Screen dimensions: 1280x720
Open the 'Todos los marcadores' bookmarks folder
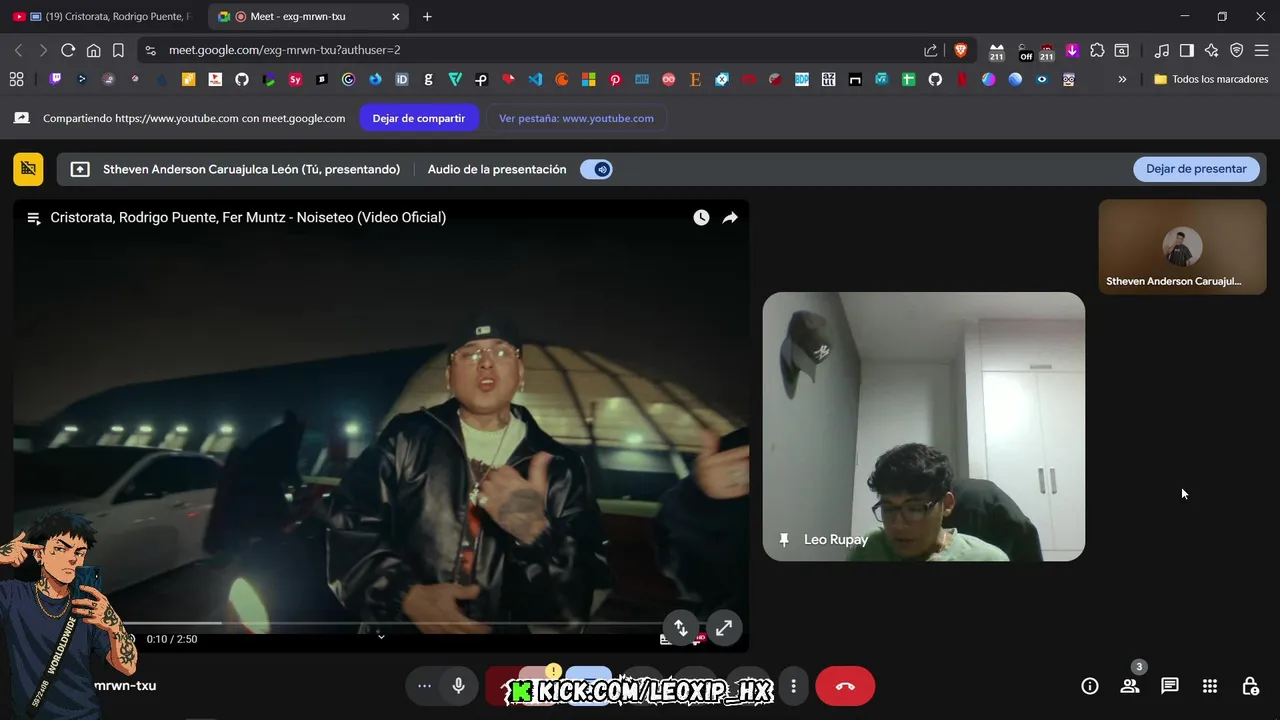[1211, 79]
